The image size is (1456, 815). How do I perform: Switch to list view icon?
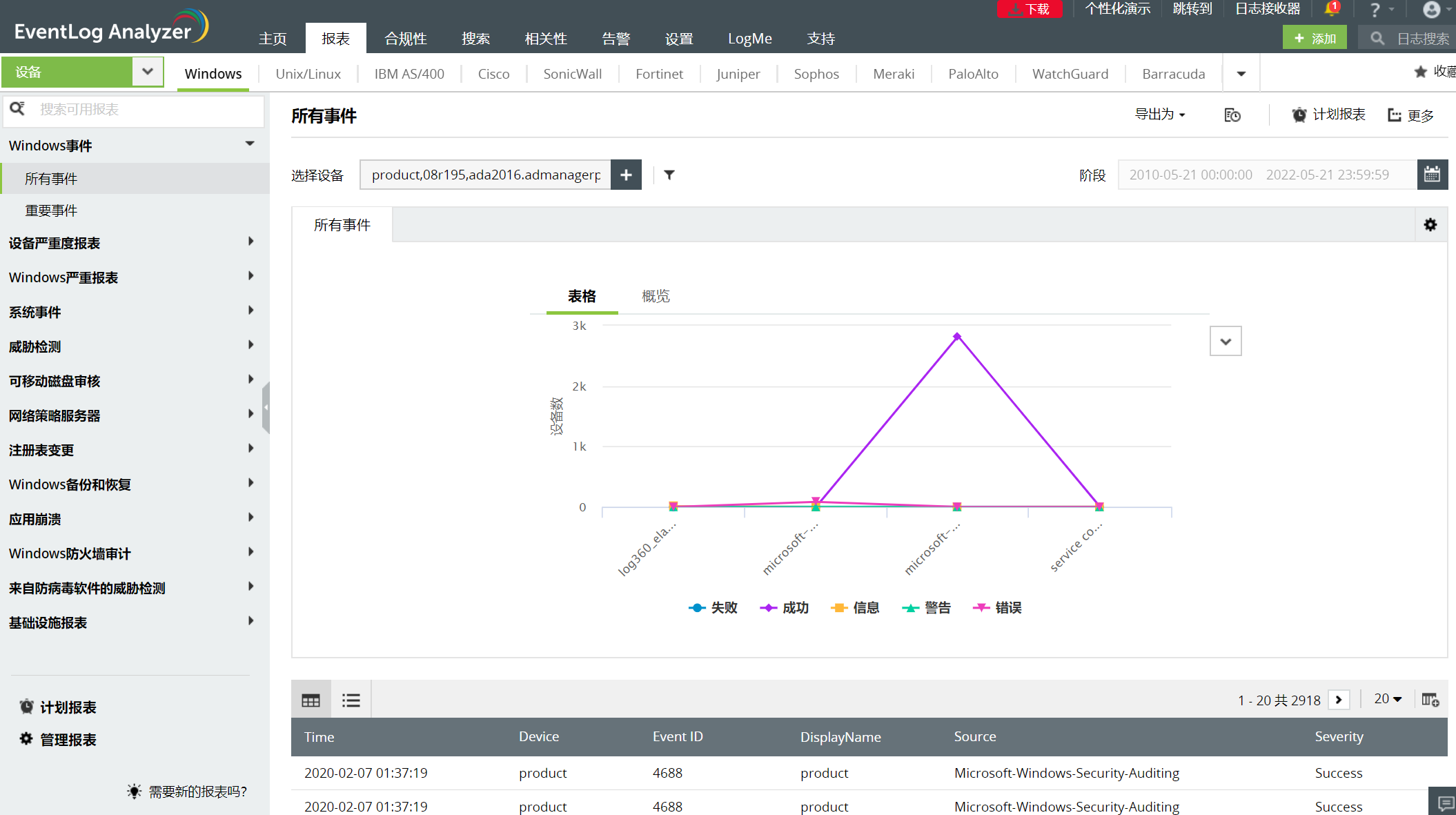(351, 700)
